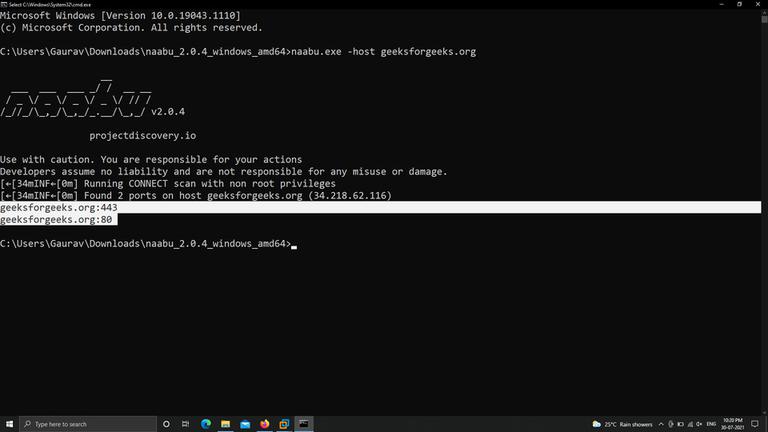Launch Microsoft Edge from the taskbar

(206, 424)
